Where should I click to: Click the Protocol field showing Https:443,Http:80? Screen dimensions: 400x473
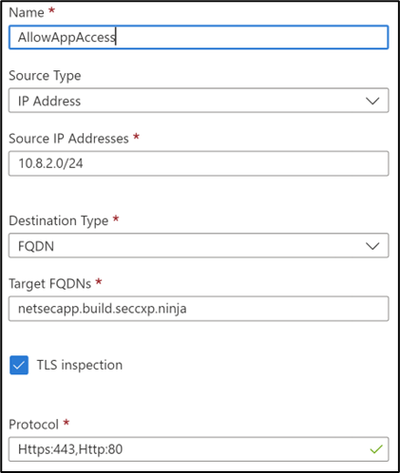click(199, 449)
